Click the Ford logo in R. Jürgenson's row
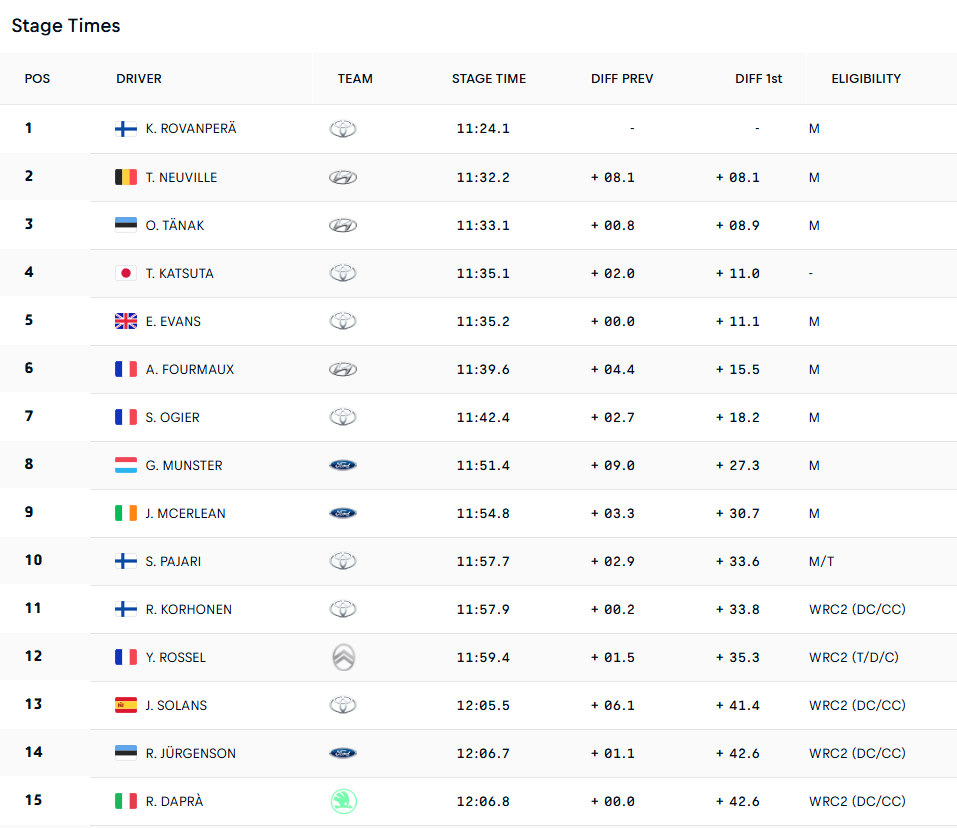 coord(343,754)
